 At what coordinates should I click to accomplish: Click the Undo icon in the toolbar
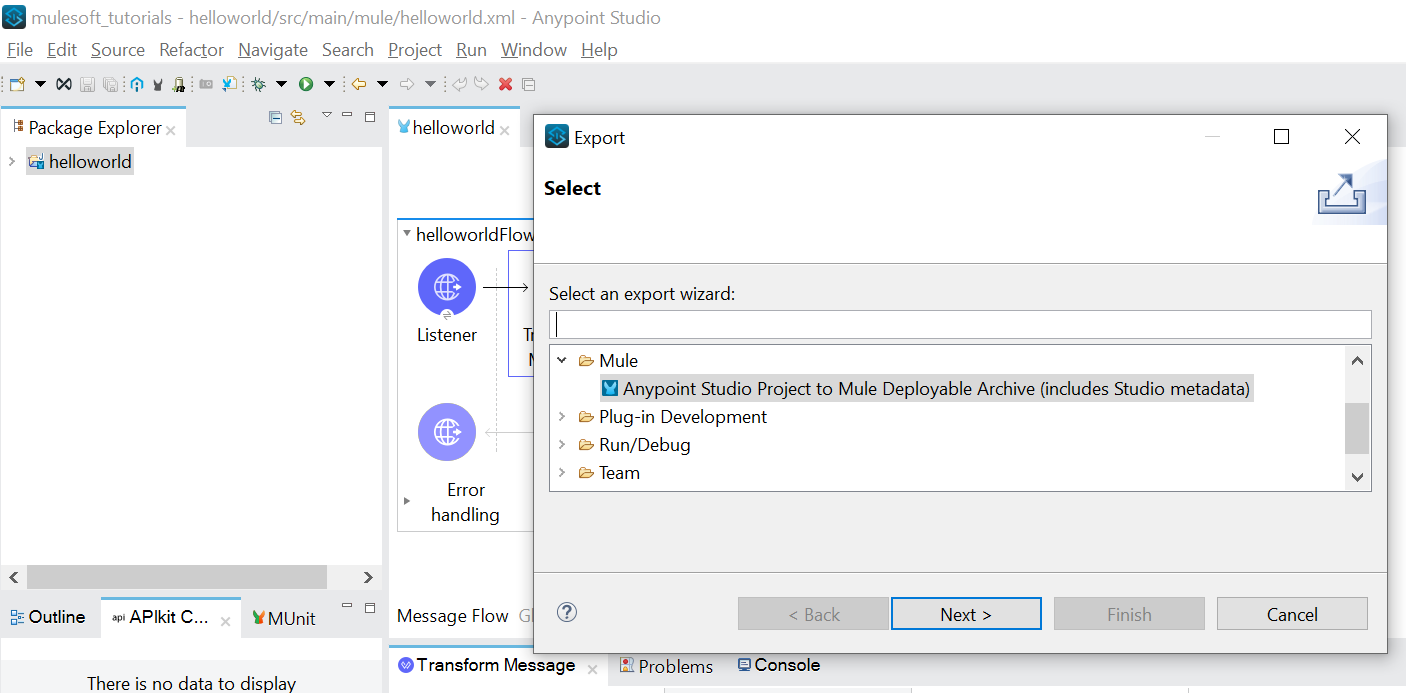tap(460, 84)
